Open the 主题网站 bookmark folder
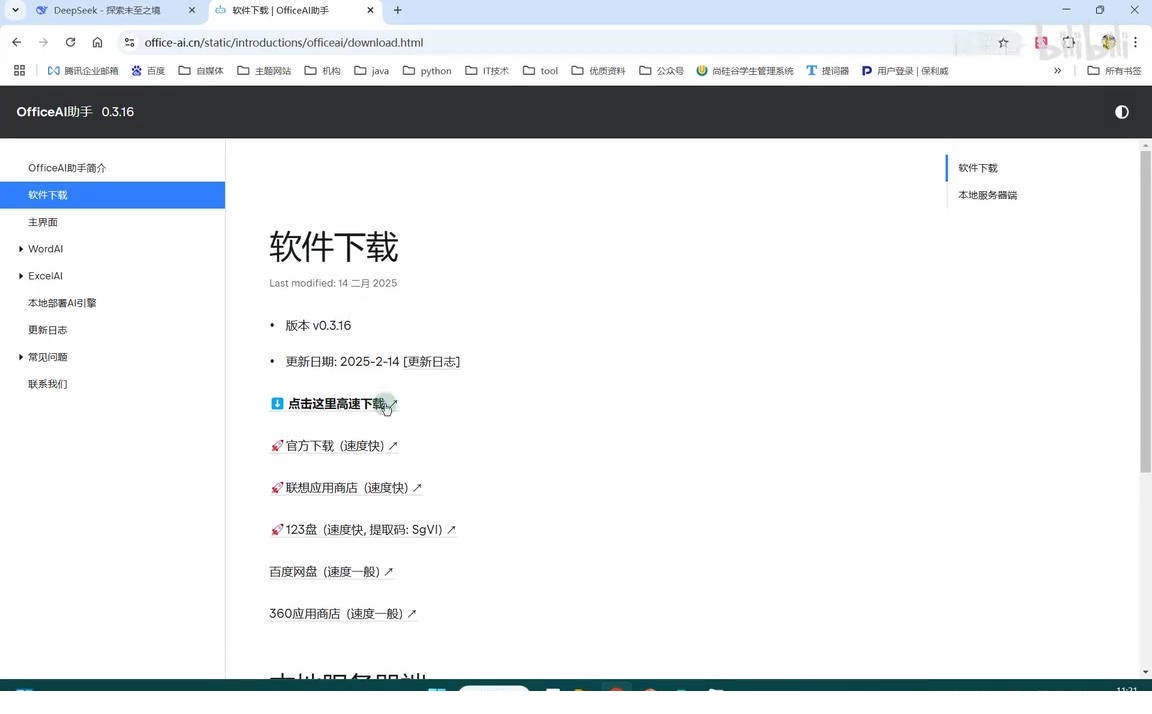Screen dimensions: 1152x714 264,71
